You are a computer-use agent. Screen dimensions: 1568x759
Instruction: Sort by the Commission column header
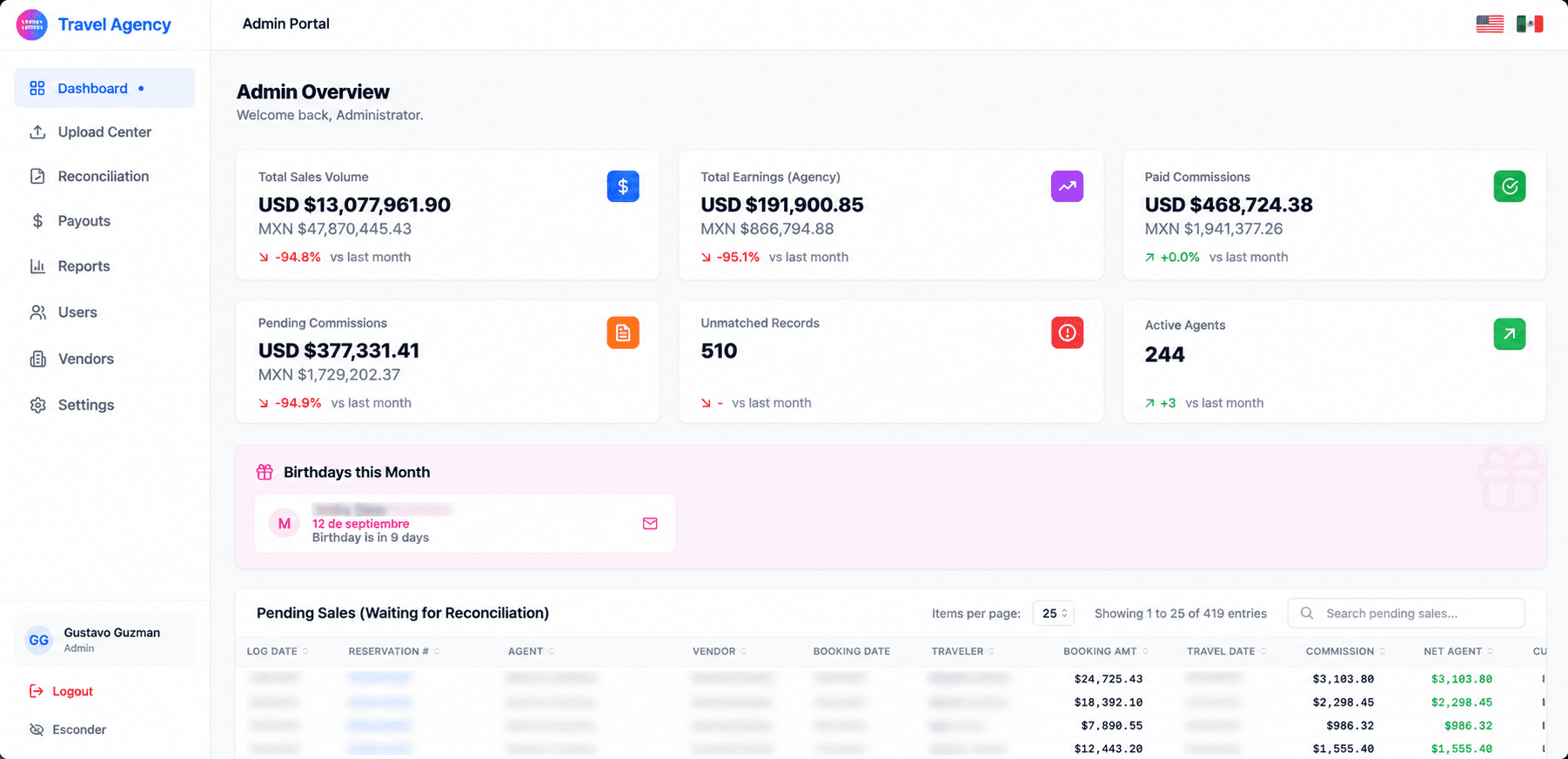click(x=1345, y=651)
